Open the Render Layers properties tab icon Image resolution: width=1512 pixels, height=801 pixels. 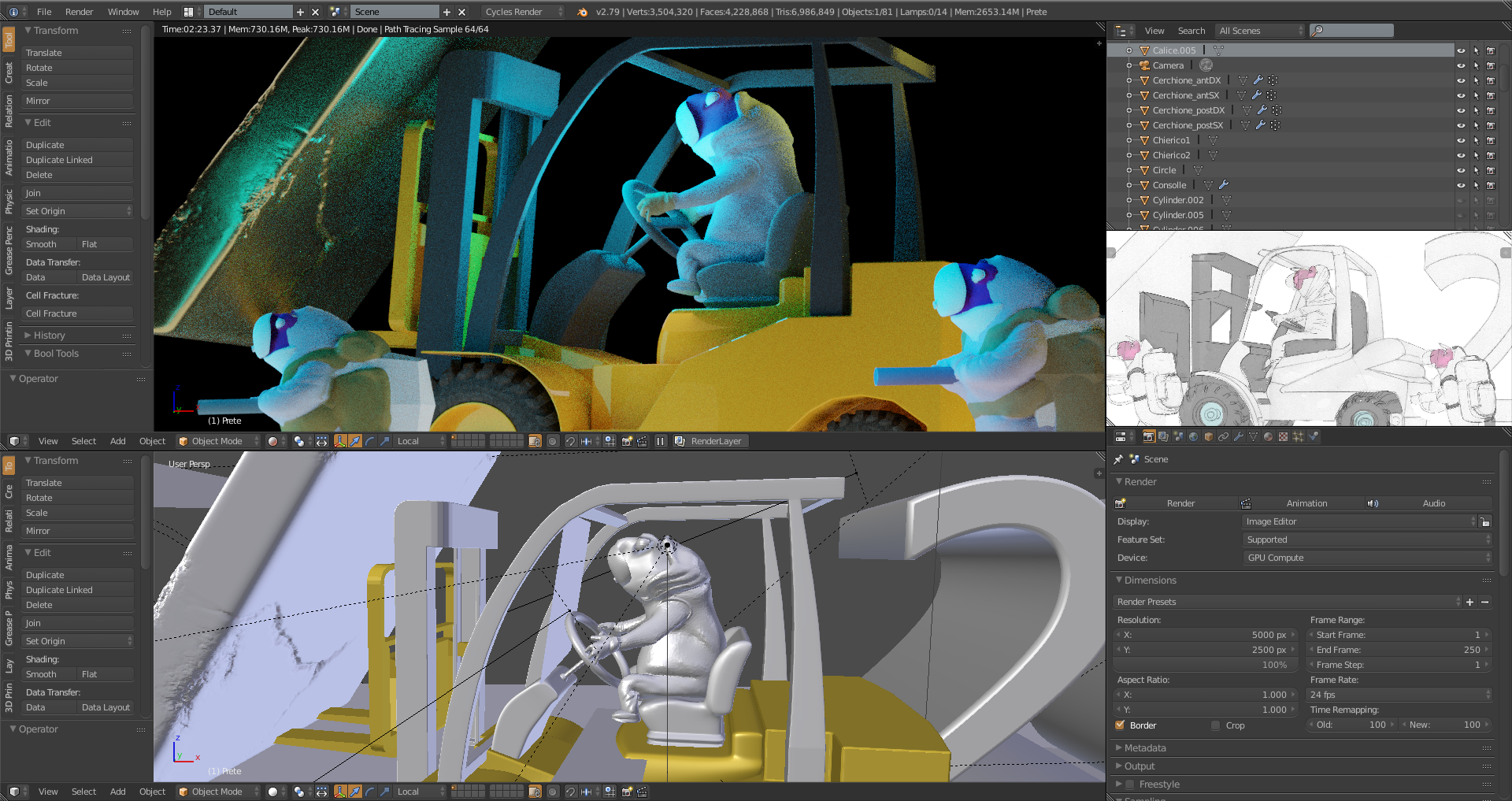(1164, 436)
